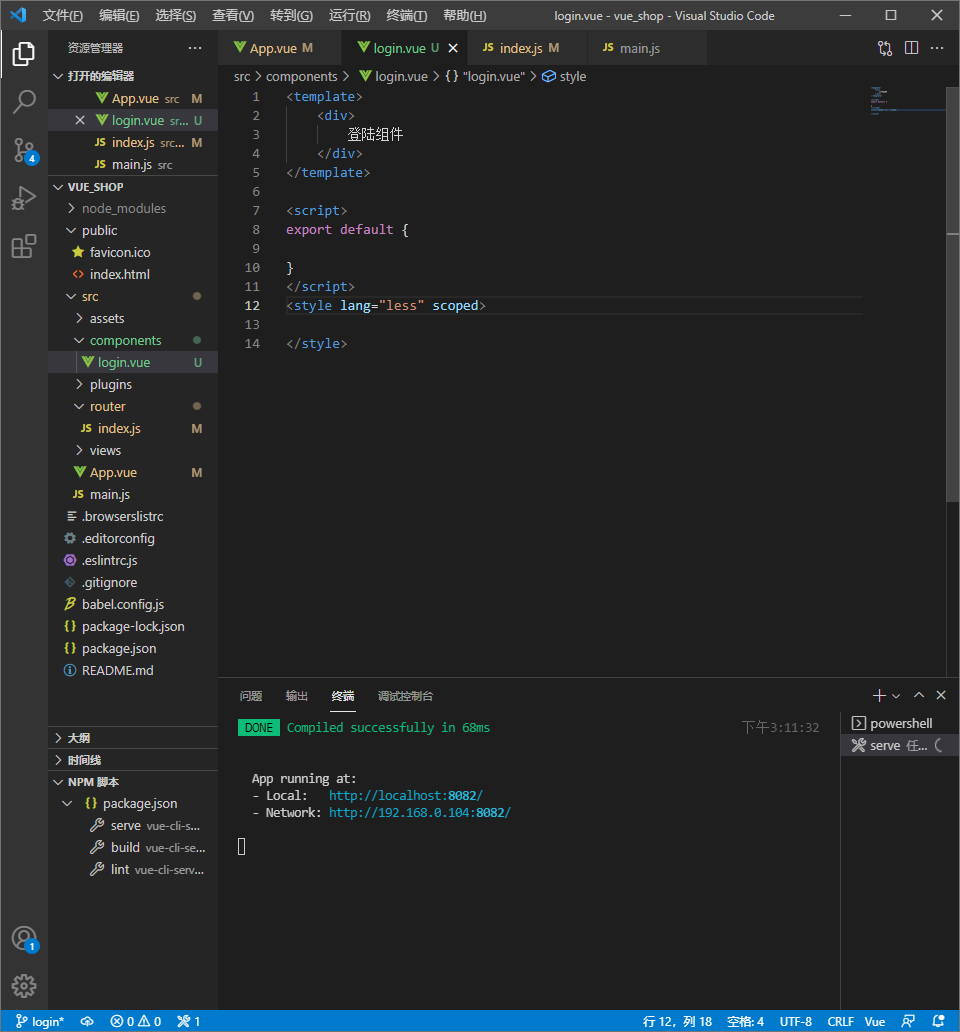Screen dimensions: 960x1032
Task: Select the powershell terminal instance
Action: (x=899, y=723)
